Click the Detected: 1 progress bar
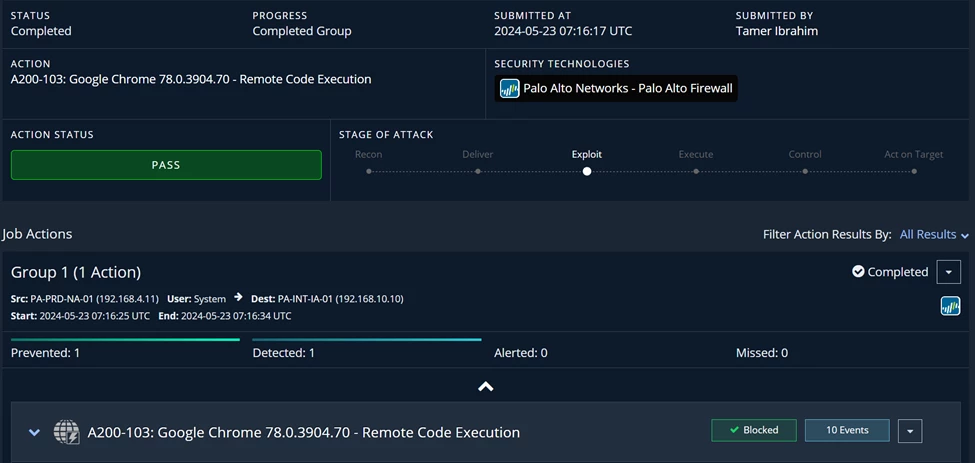This screenshot has width=975, height=463. point(367,340)
